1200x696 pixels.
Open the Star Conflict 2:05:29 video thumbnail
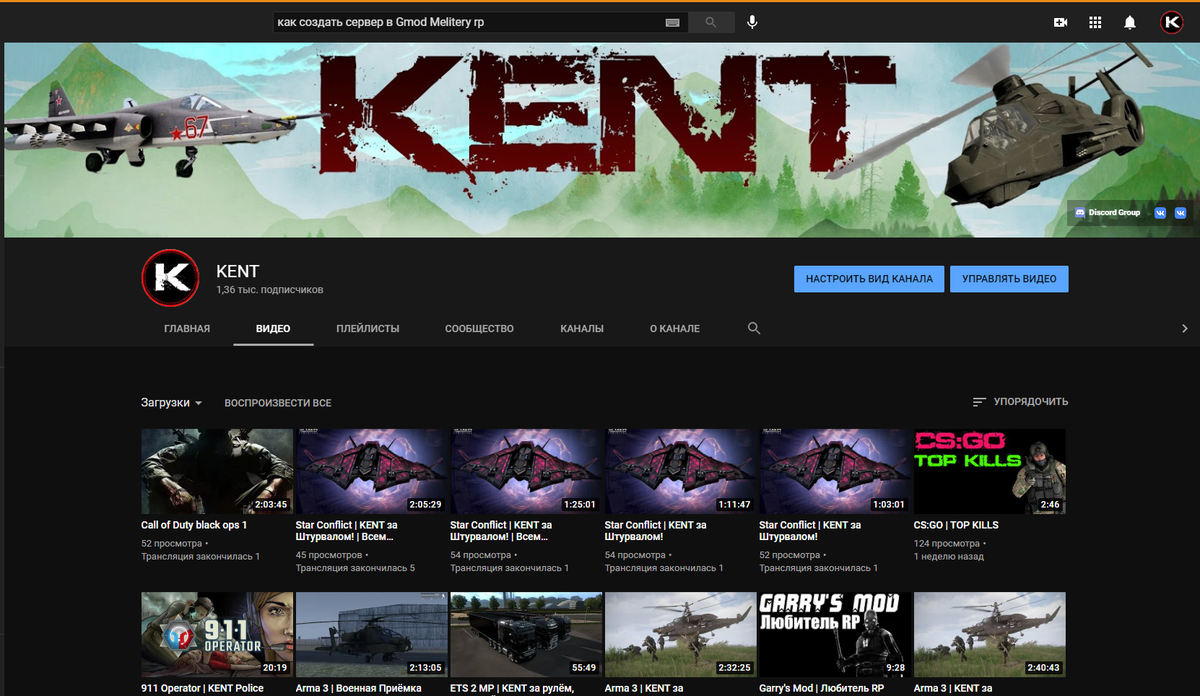(371, 472)
